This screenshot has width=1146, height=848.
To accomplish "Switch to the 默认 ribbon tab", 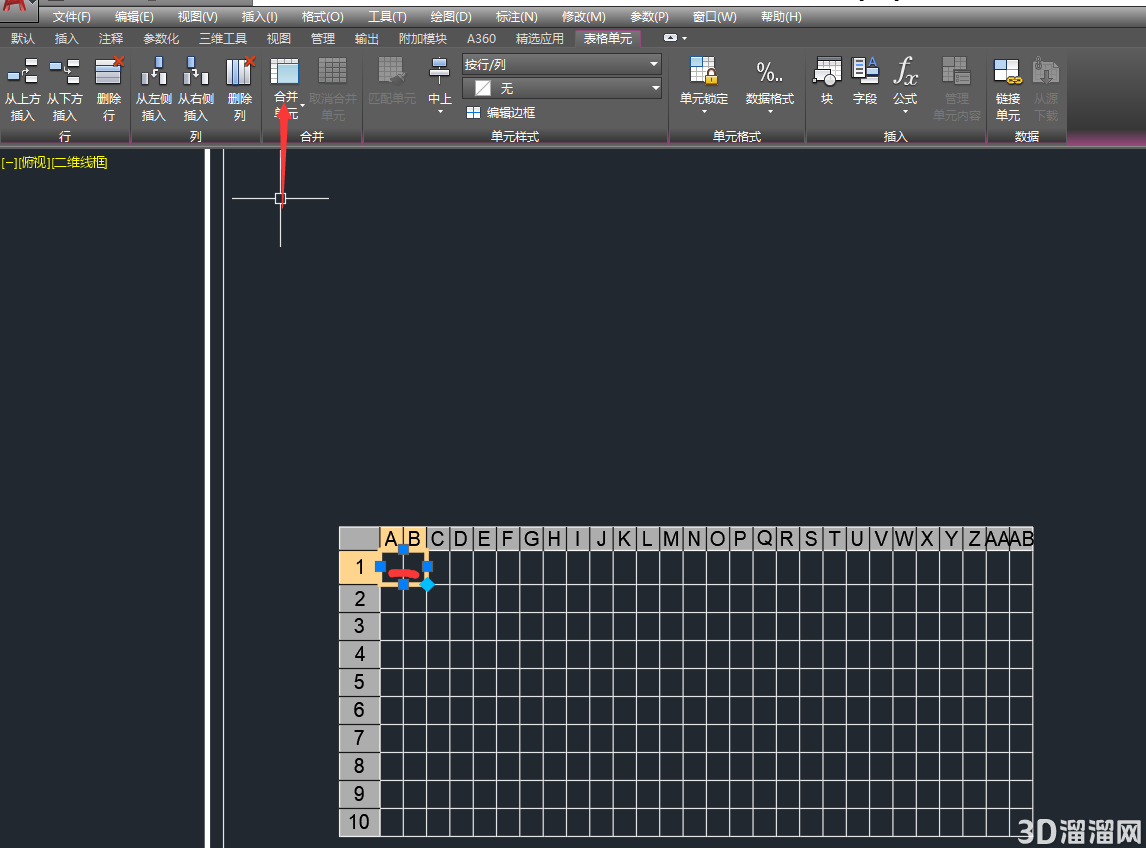I will pos(23,38).
